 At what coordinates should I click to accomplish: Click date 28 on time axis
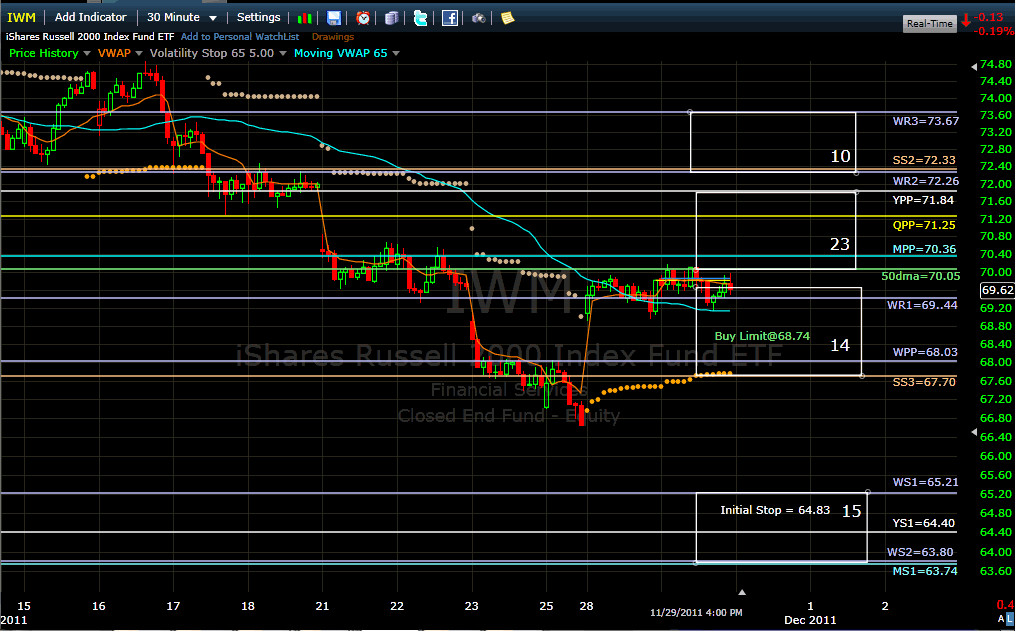(x=586, y=606)
